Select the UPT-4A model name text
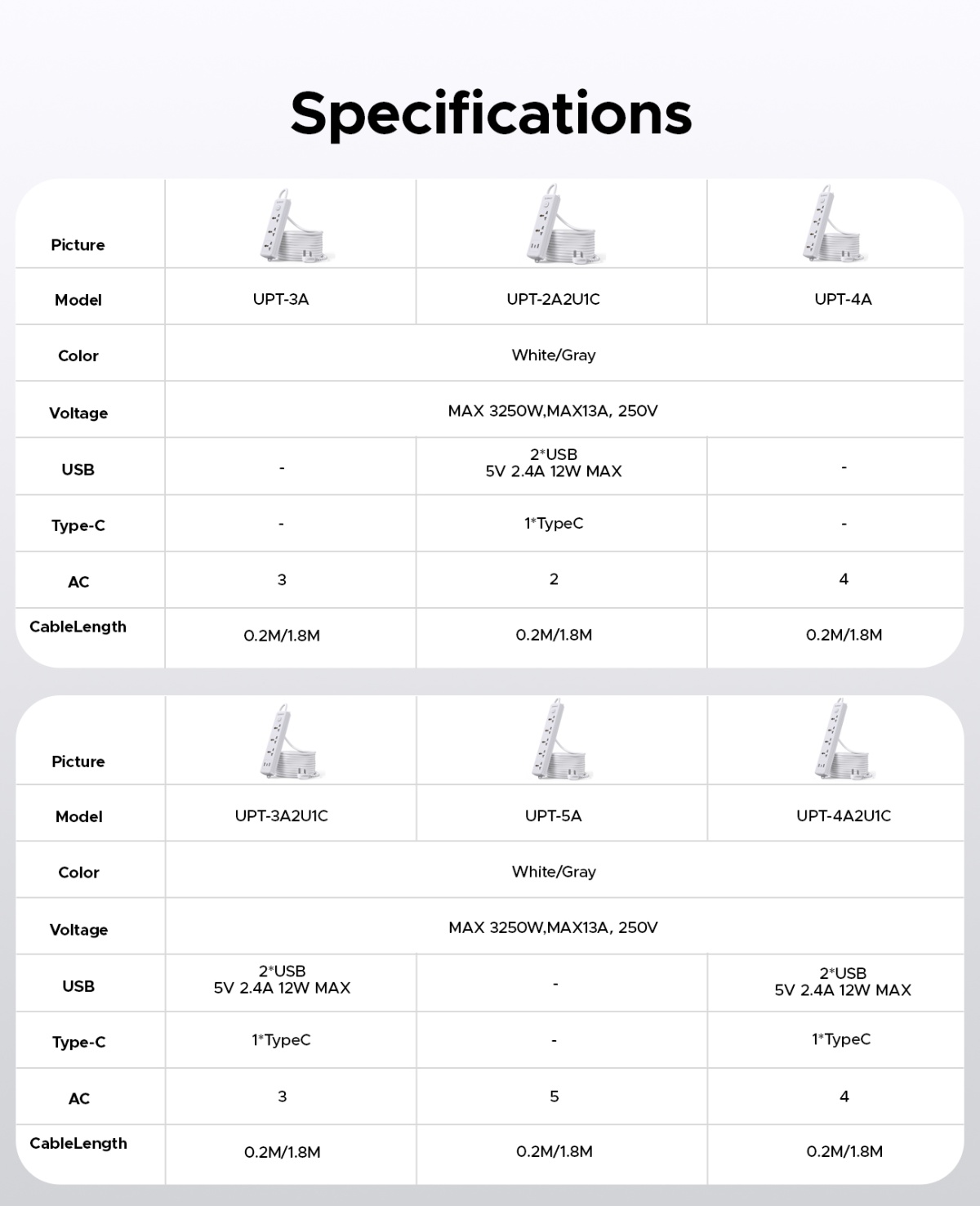This screenshot has width=980, height=1206. pyautogui.click(x=843, y=299)
